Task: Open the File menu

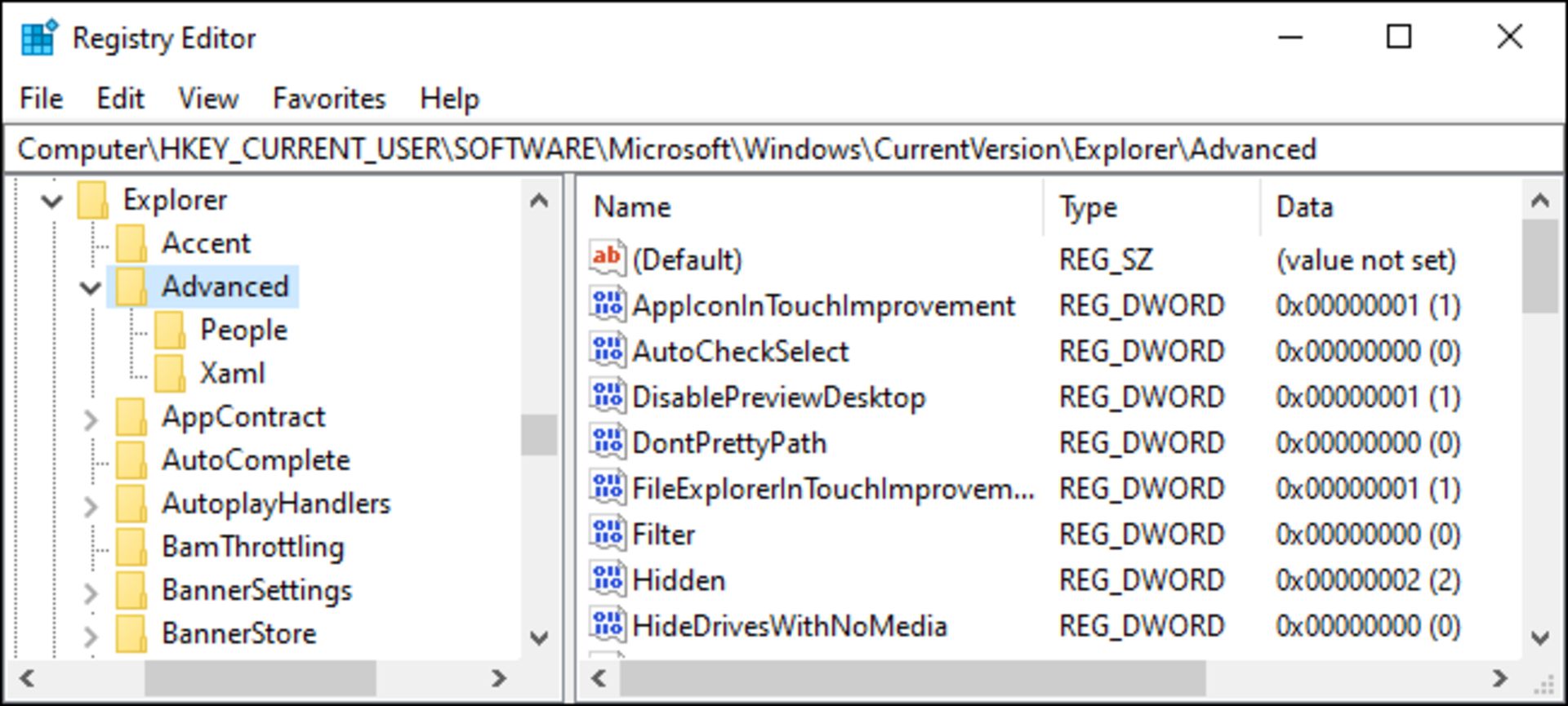Action: click(41, 99)
